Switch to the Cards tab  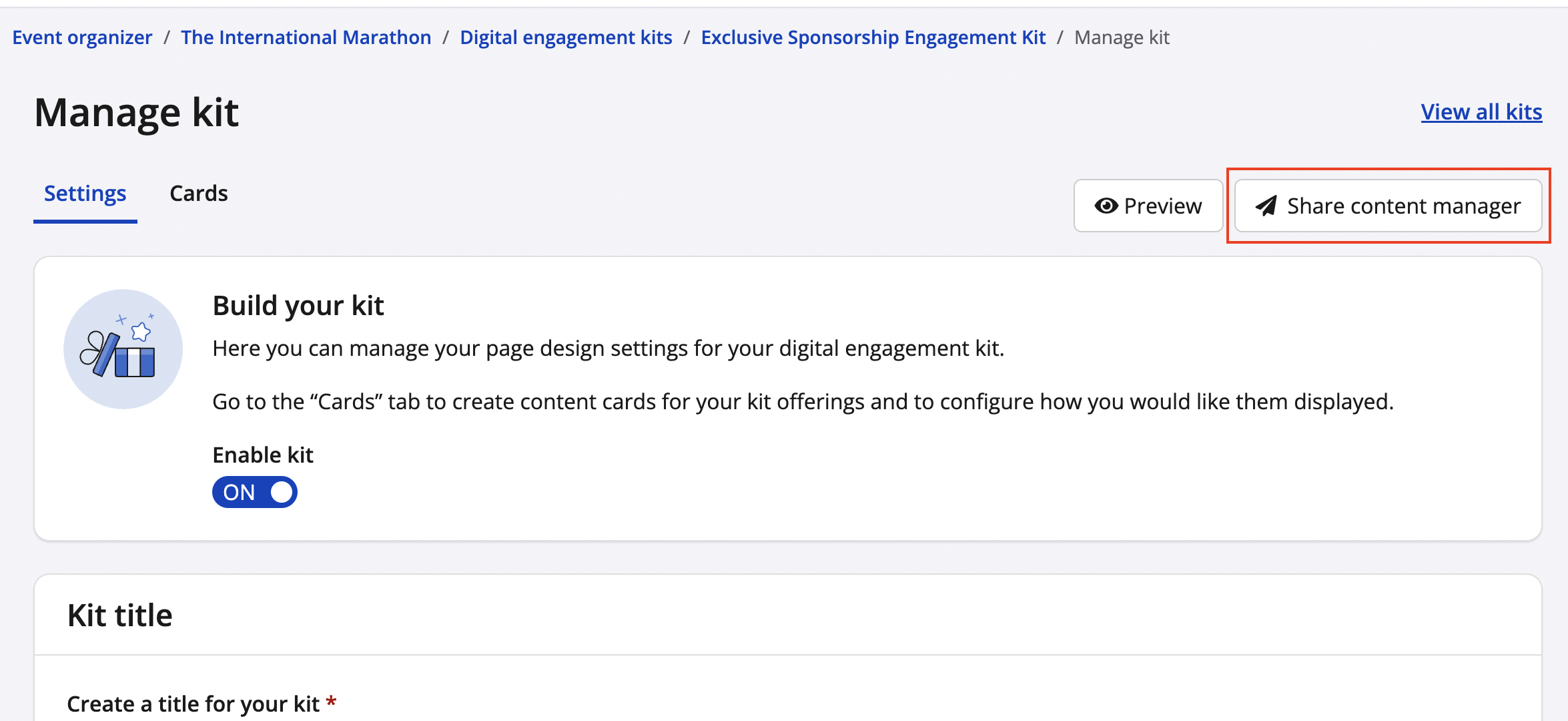coord(199,194)
